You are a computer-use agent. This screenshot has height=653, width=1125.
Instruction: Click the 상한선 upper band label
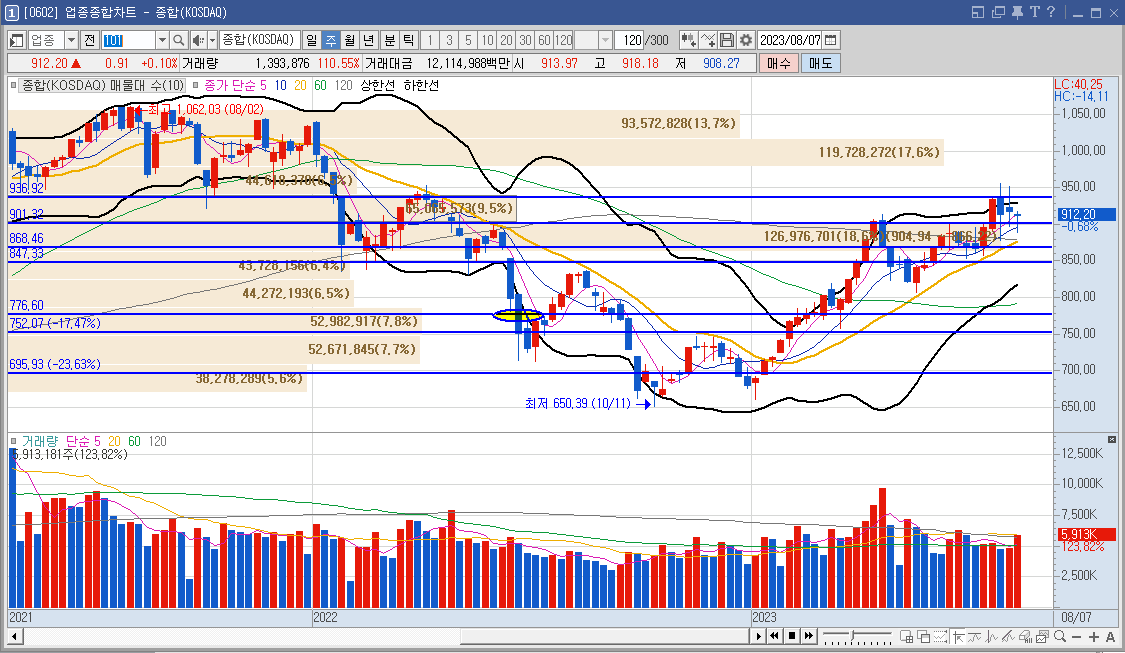click(377, 85)
